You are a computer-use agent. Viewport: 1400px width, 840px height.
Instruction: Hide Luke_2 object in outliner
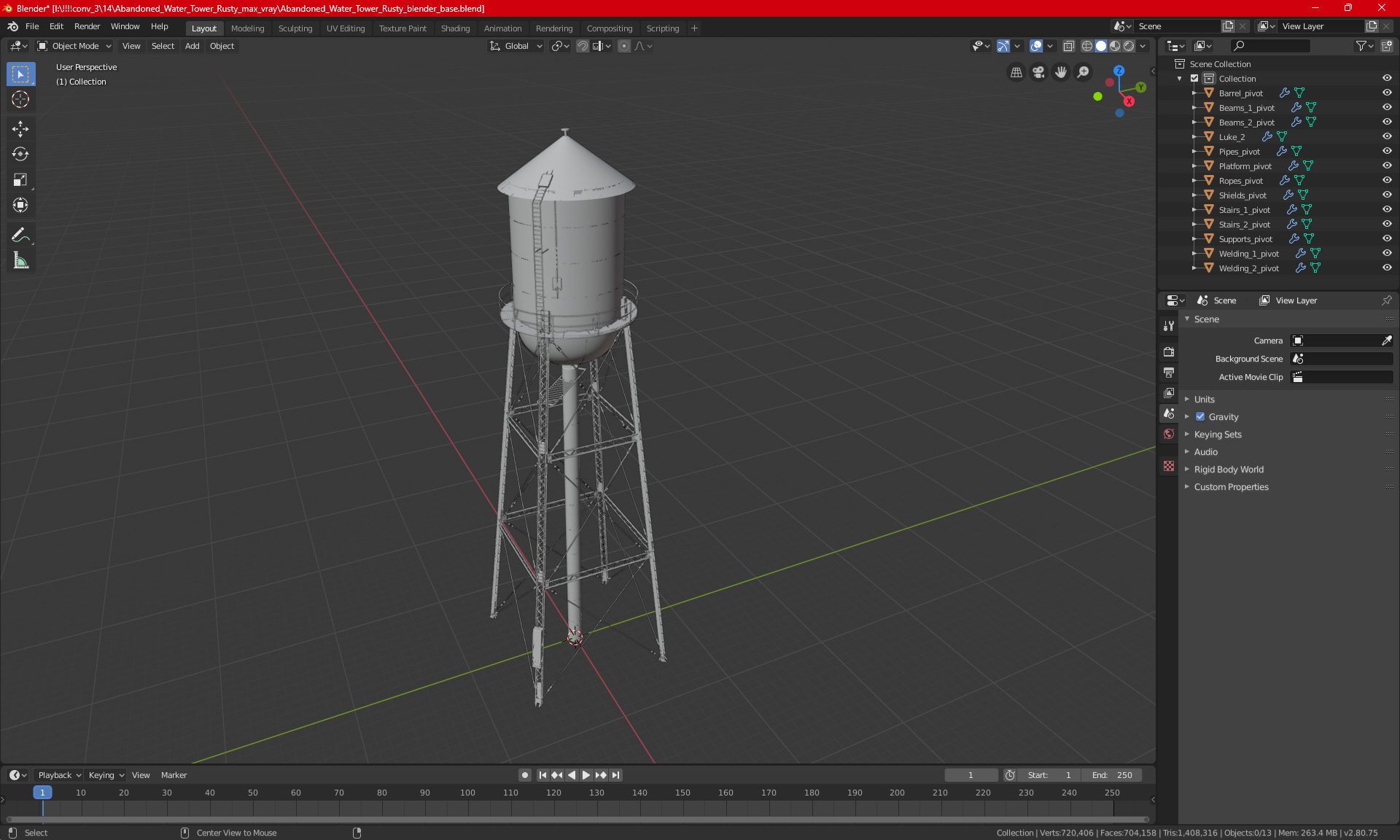(1387, 136)
